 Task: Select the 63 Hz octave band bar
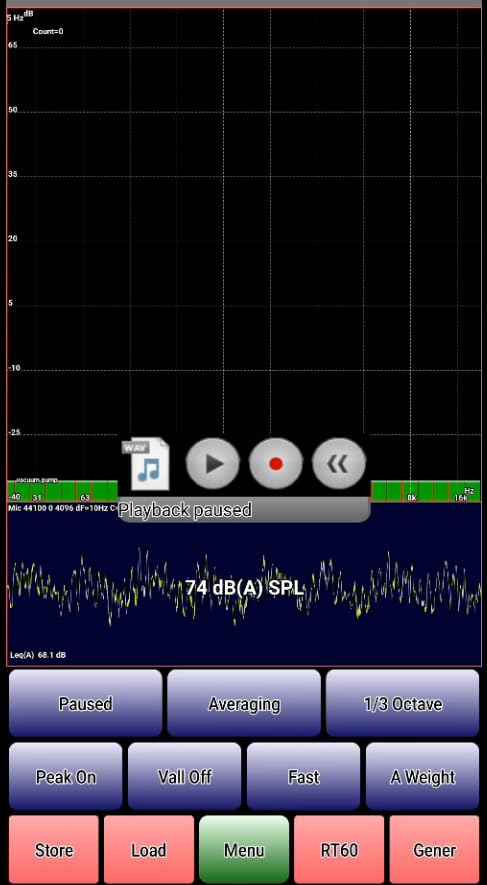(x=84, y=491)
